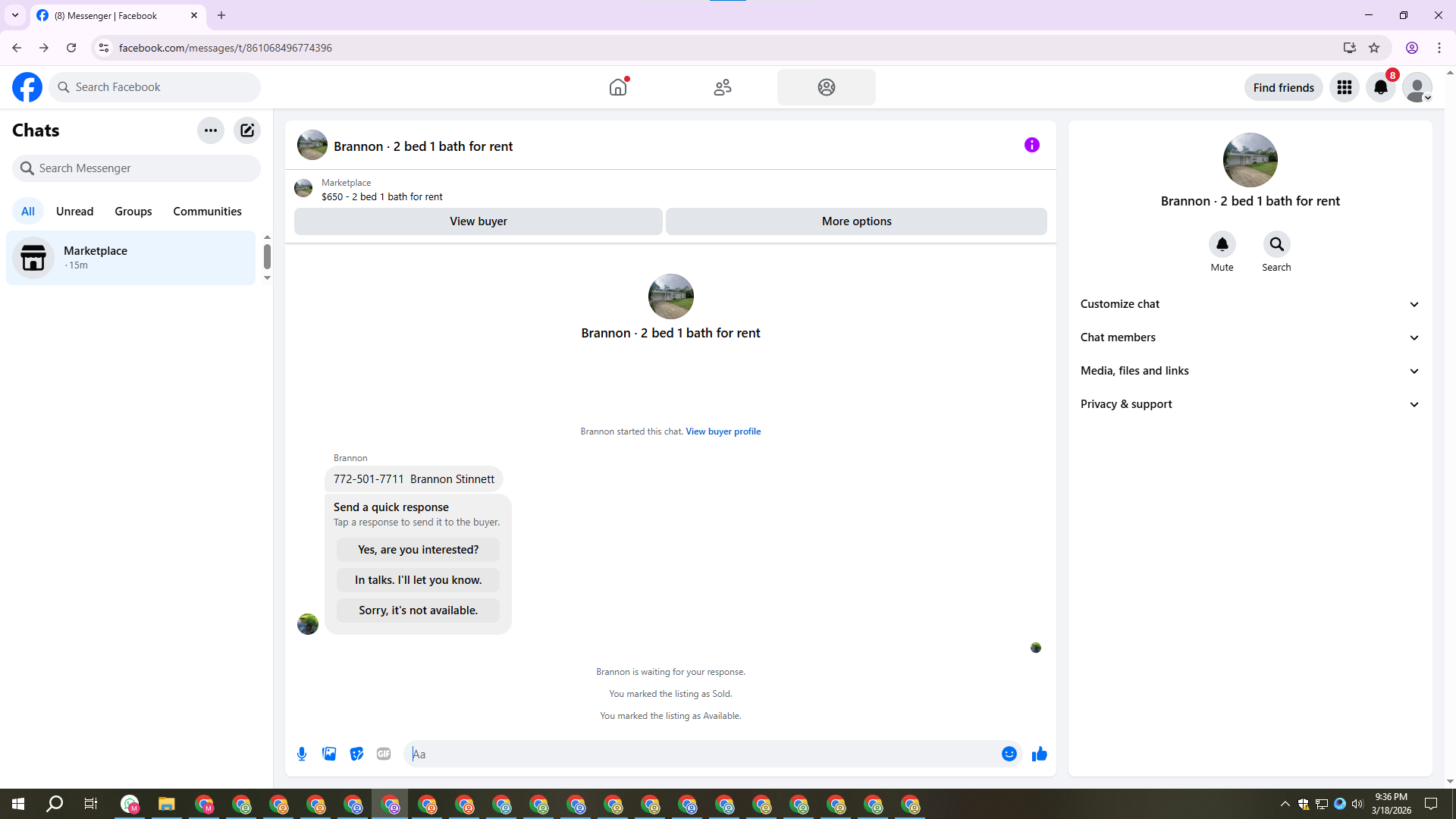This screenshot has height=819, width=1456.
Task: Open the emoji picker in message box
Action: pos(1009,754)
